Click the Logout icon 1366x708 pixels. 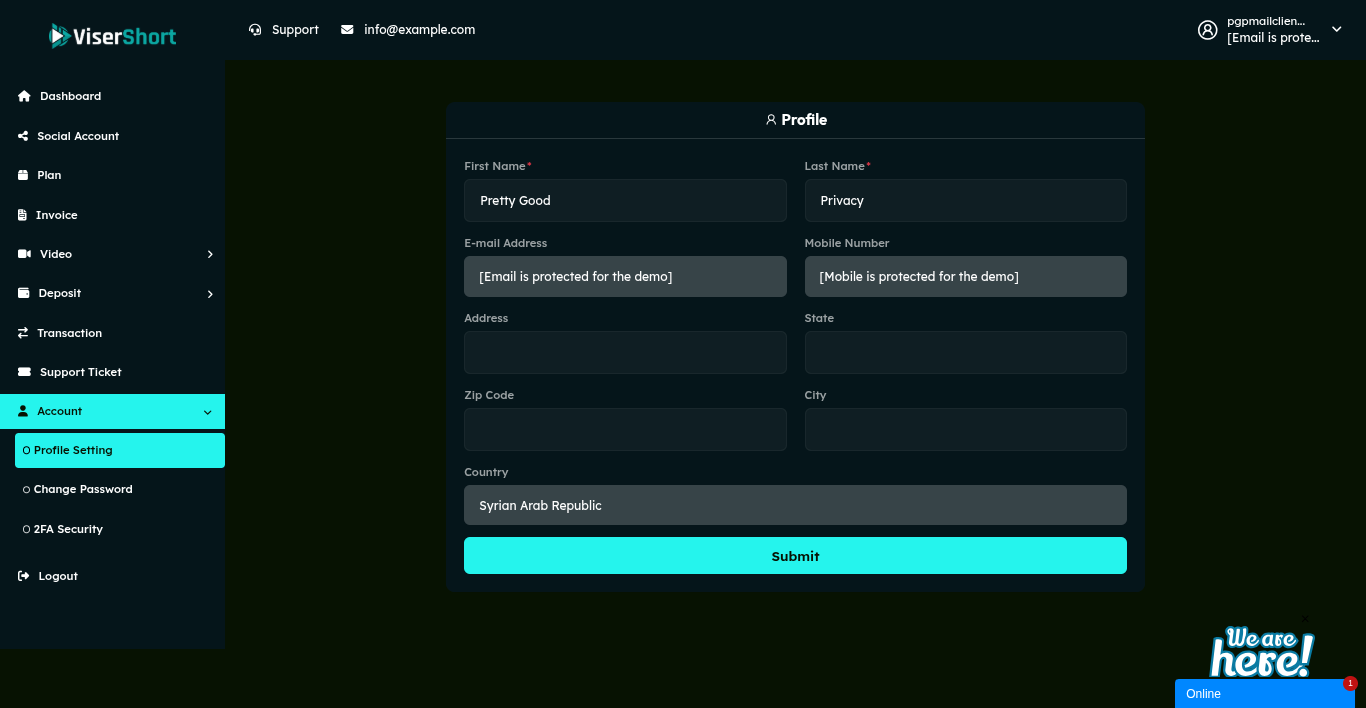point(24,576)
